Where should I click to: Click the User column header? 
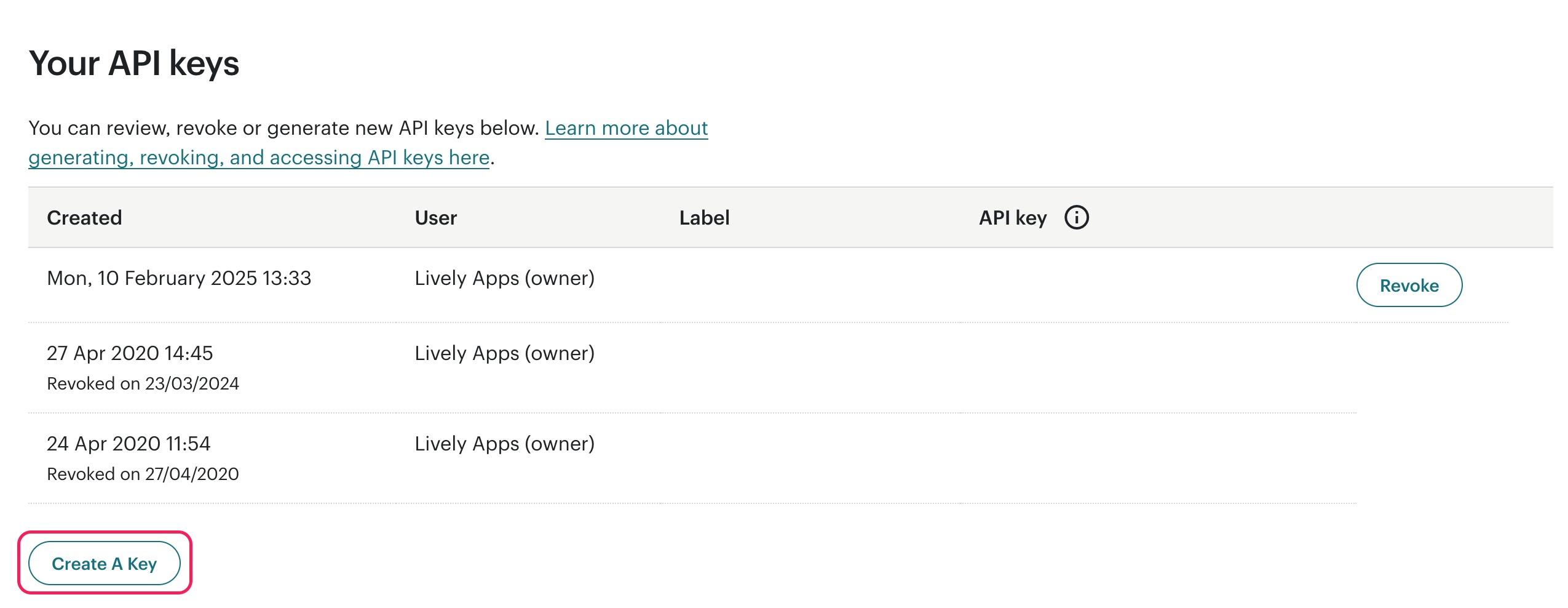point(435,218)
